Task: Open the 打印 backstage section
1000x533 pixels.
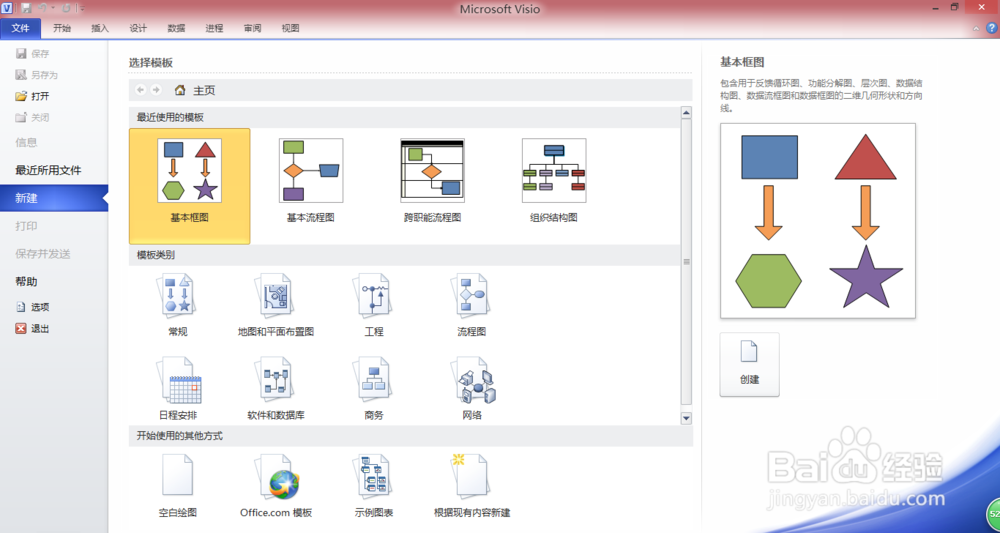Action: pyautogui.click(x=26, y=226)
